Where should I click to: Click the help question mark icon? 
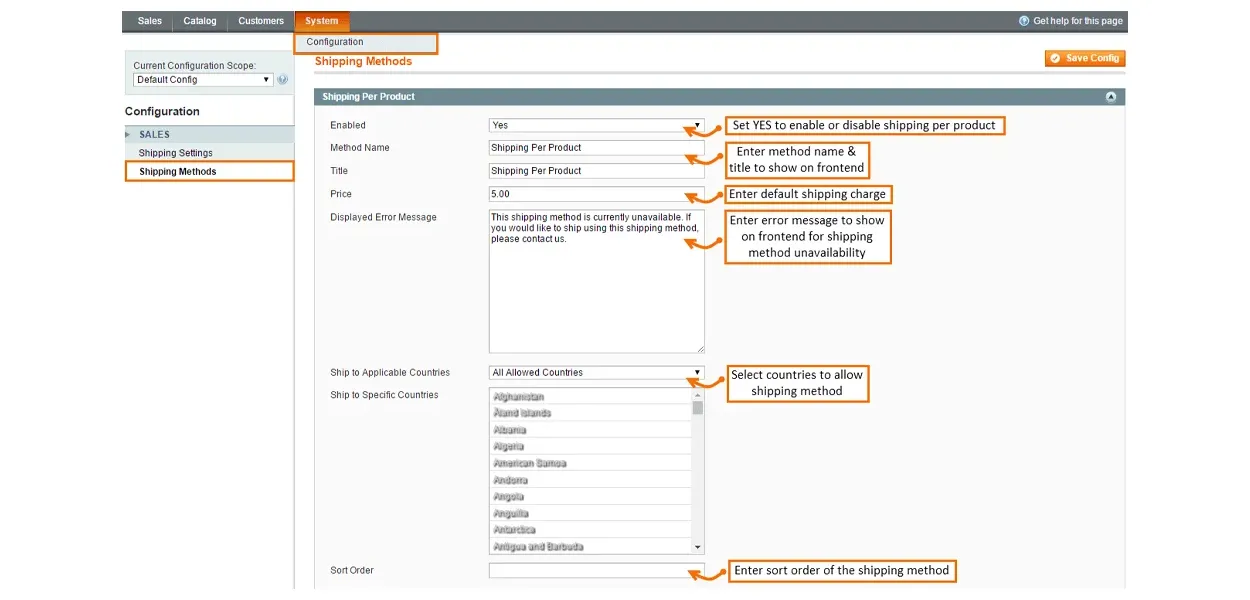(1024, 21)
